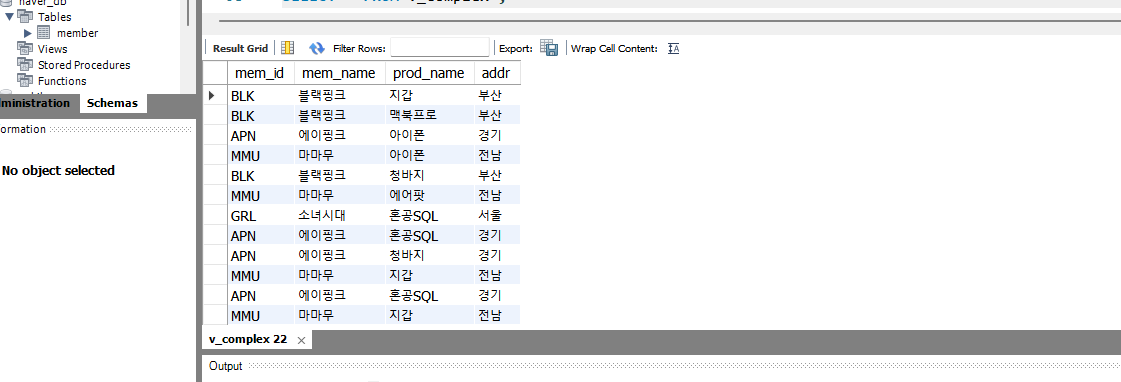Click the Output panel label

[x=225, y=366]
